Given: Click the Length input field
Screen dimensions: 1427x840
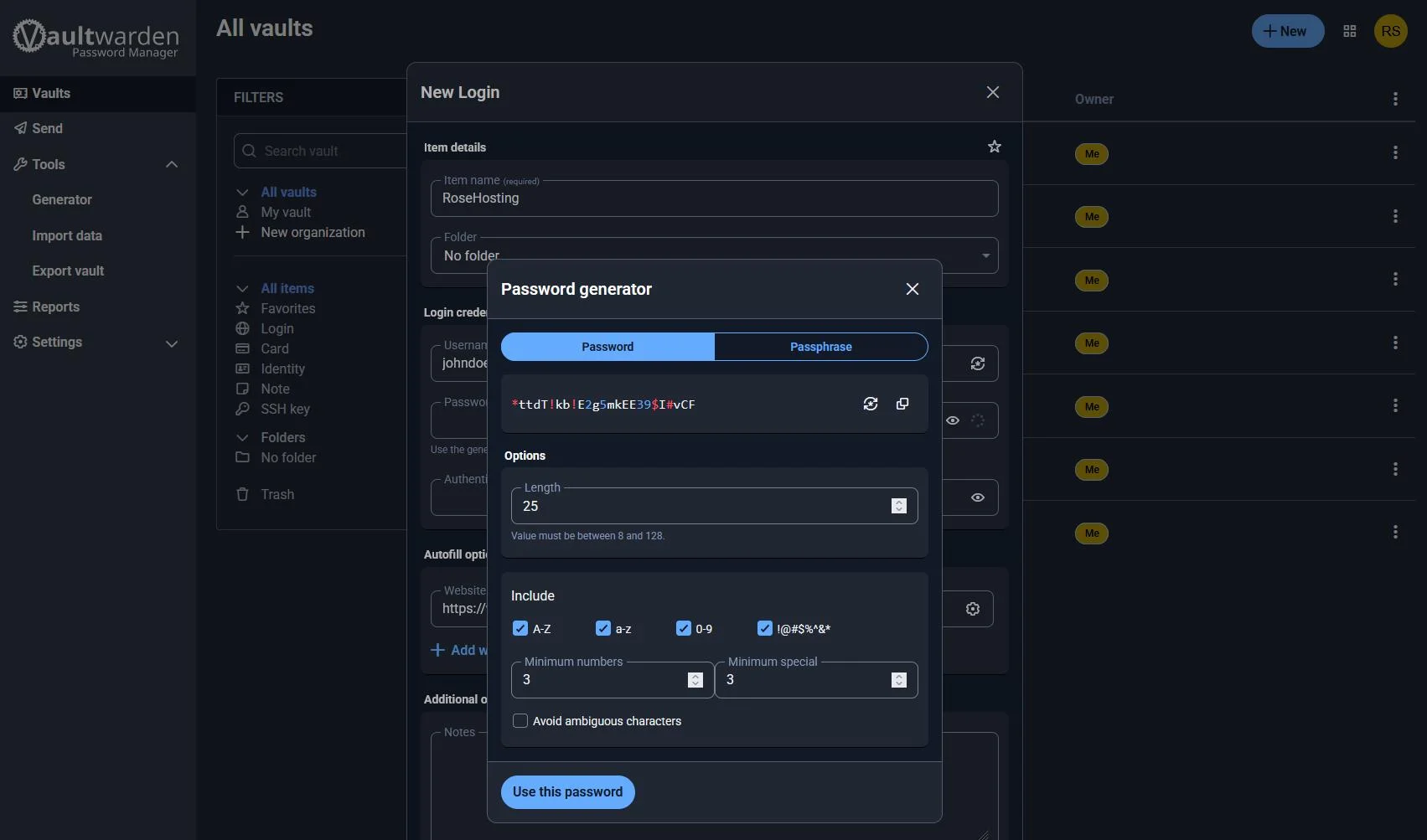Looking at the screenshot, I should point(700,506).
